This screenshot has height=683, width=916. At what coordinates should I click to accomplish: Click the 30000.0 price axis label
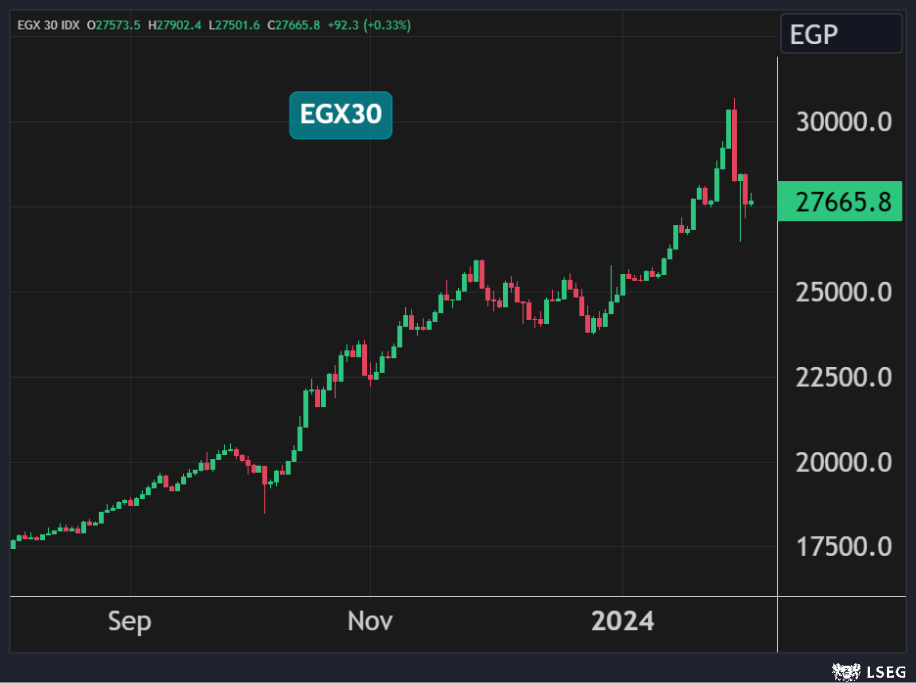point(843,122)
